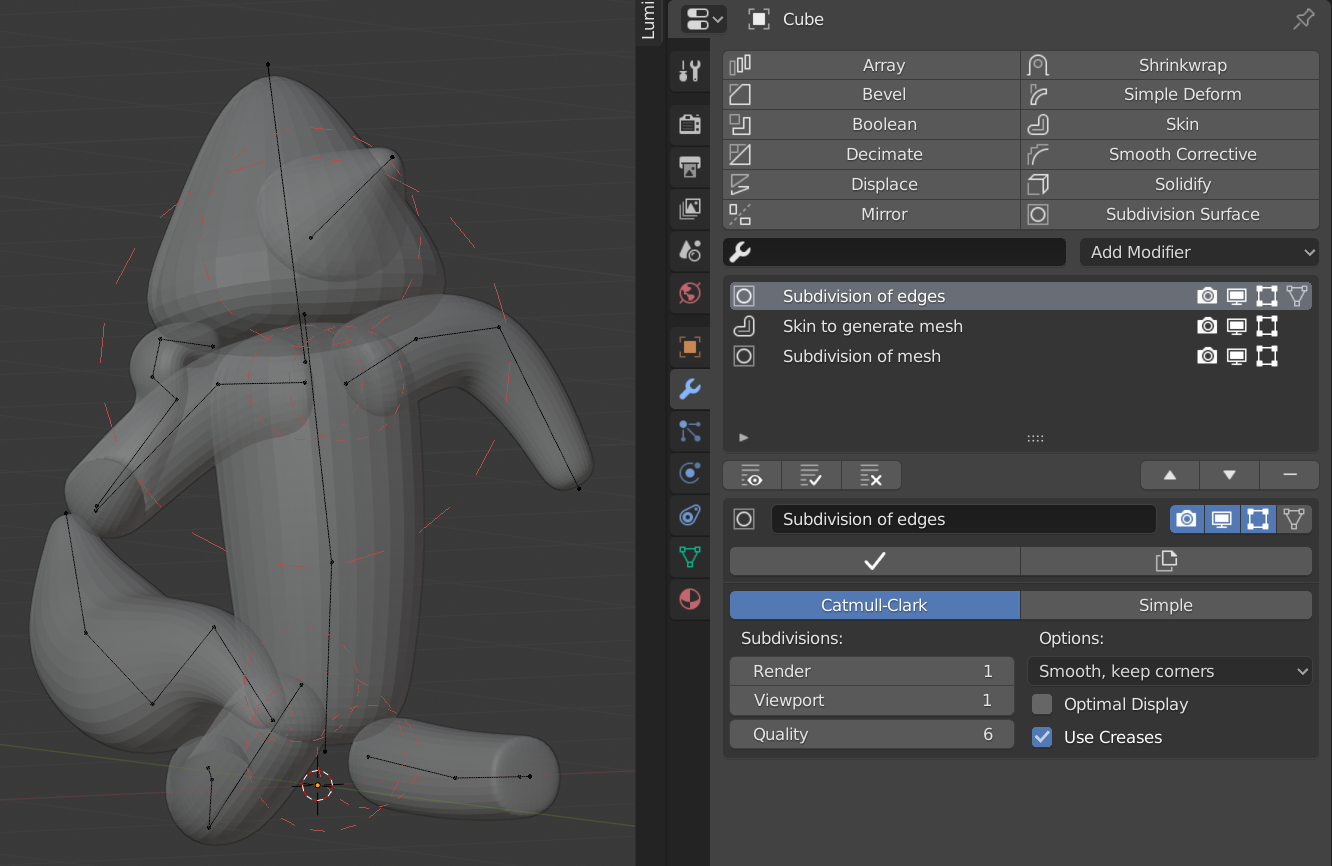
Task: Open the Render properties tab
Action: 689,124
